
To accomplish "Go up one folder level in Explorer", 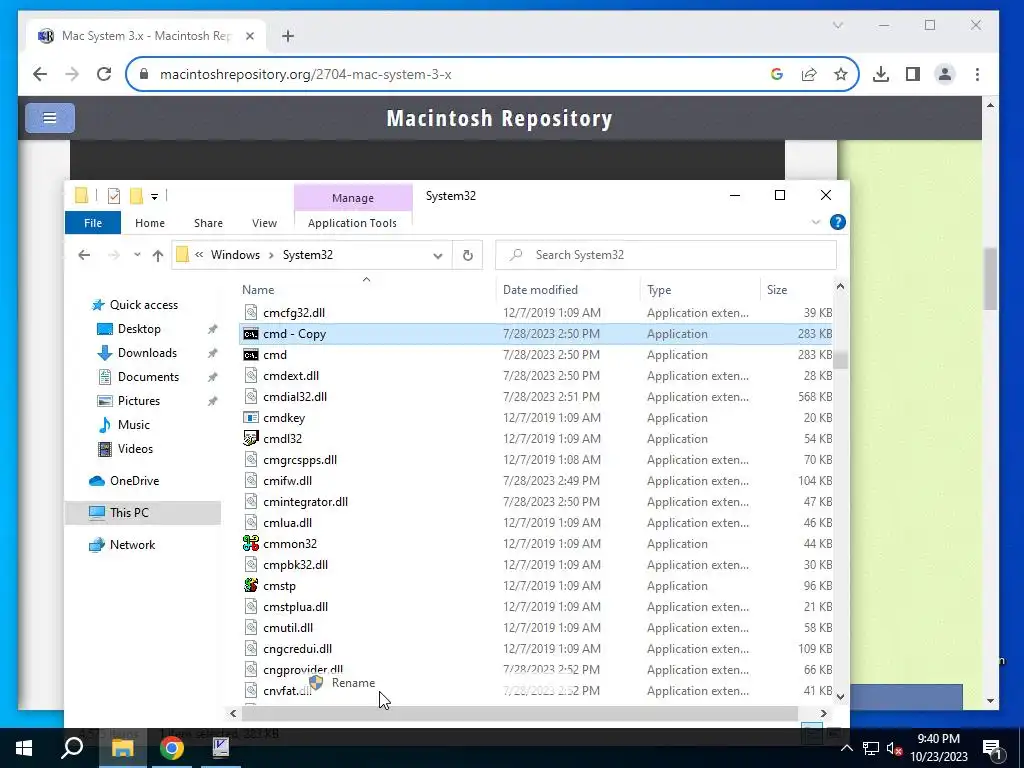I will click(x=157, y=255).
